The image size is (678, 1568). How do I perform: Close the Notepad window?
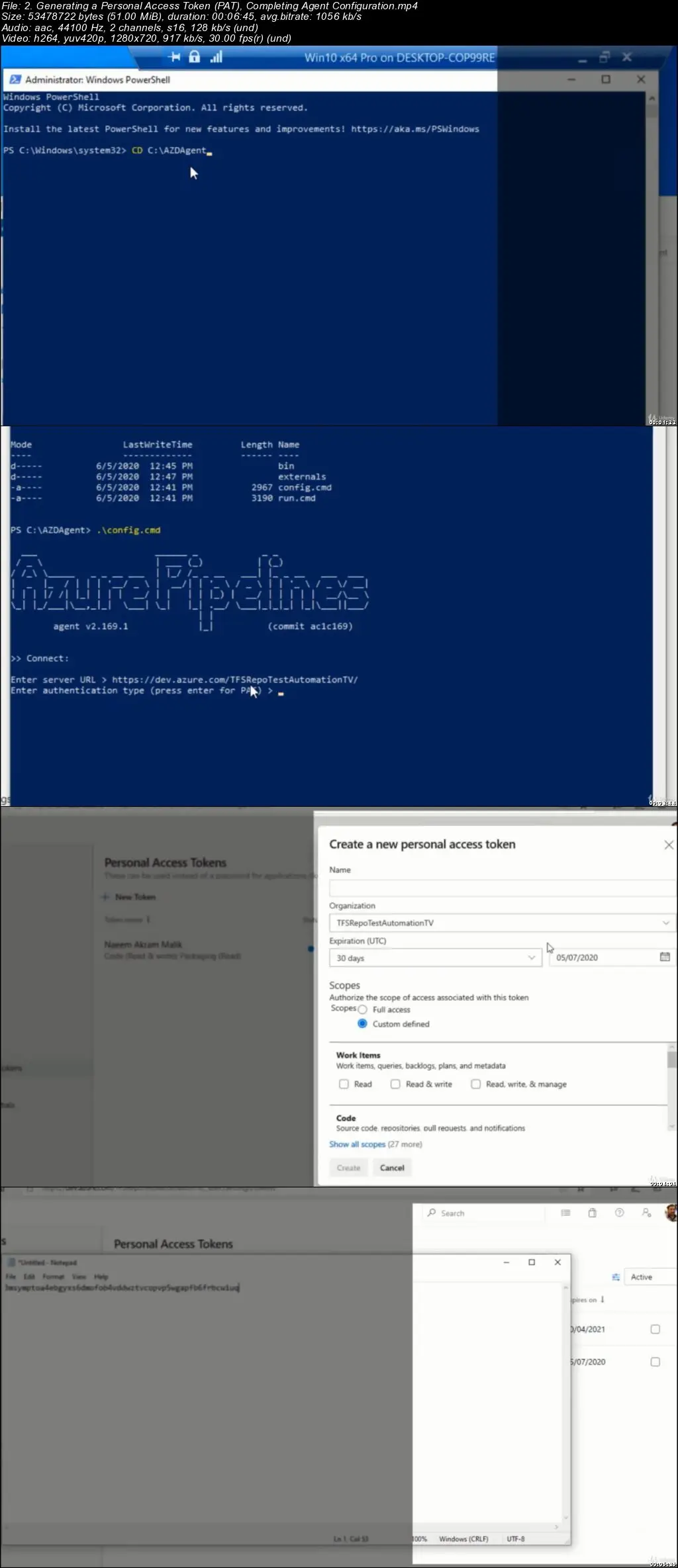(x=557, y=1262)
